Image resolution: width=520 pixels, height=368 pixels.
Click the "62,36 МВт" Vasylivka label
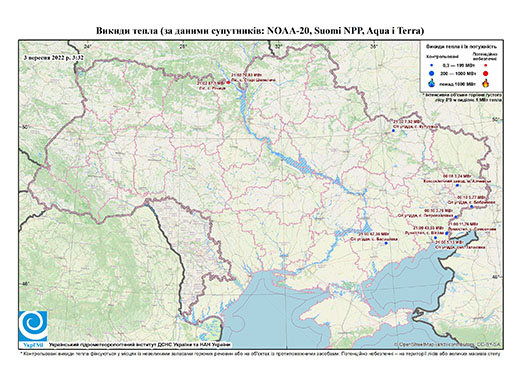point(374,236)
